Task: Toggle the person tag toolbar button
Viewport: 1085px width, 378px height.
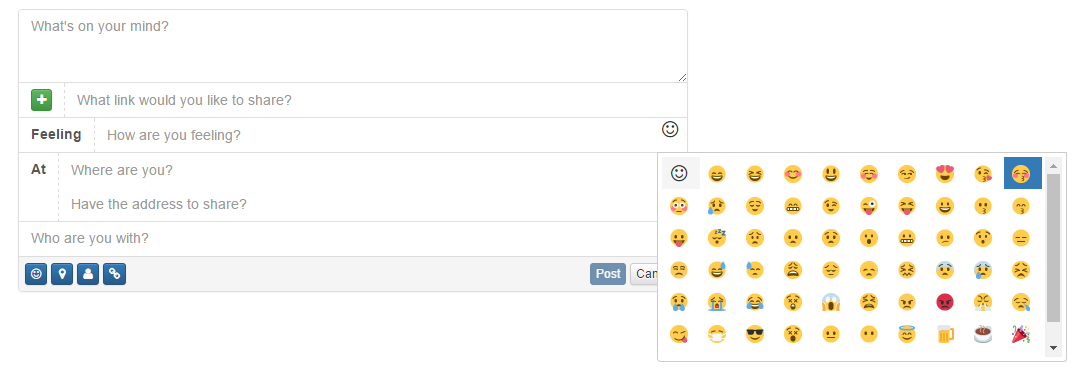Action: (x=88, y=274)
